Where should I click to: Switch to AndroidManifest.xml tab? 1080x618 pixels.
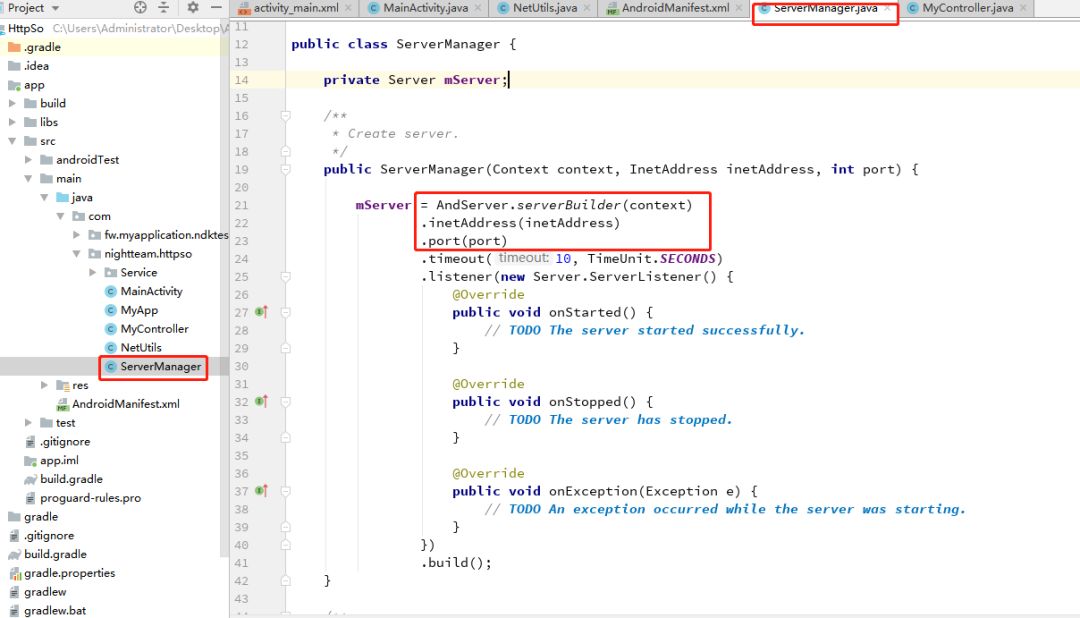pos(674,8)
